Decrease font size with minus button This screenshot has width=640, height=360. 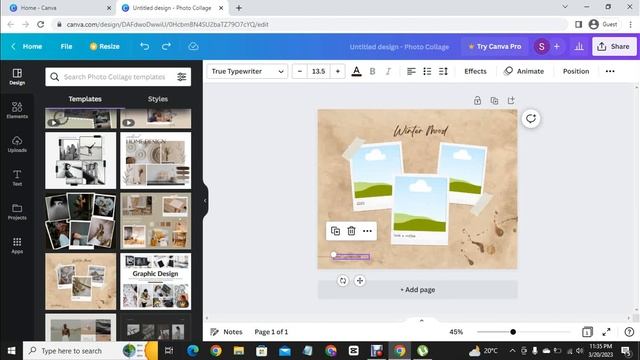pos(300,71)
